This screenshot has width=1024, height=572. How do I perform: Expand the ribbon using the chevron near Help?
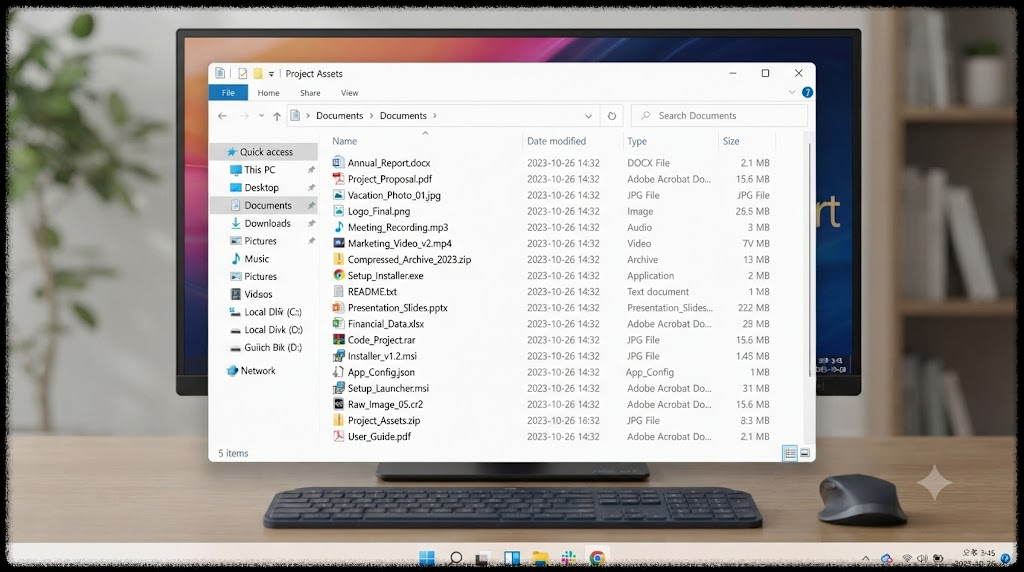[792, 93]
